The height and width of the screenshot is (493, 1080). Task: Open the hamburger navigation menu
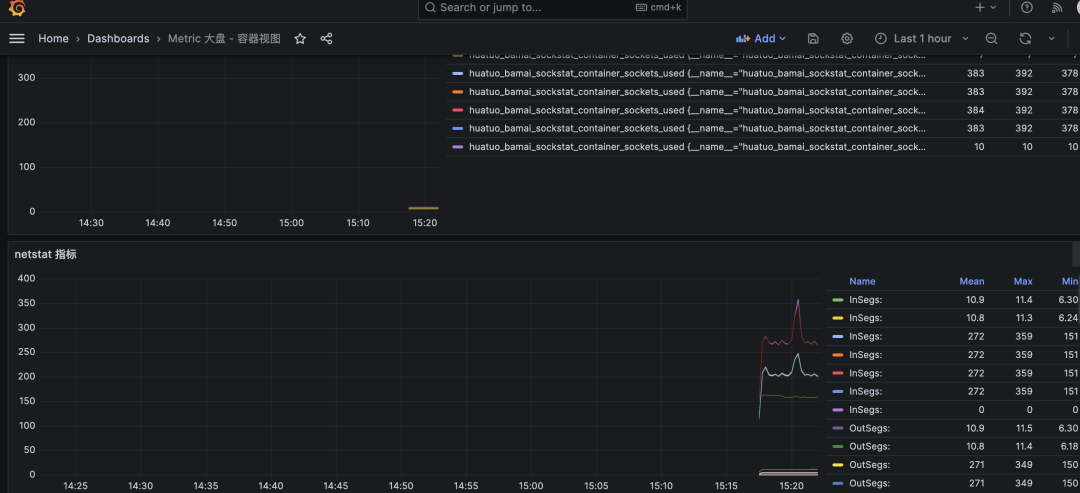(x=16, y=38)
